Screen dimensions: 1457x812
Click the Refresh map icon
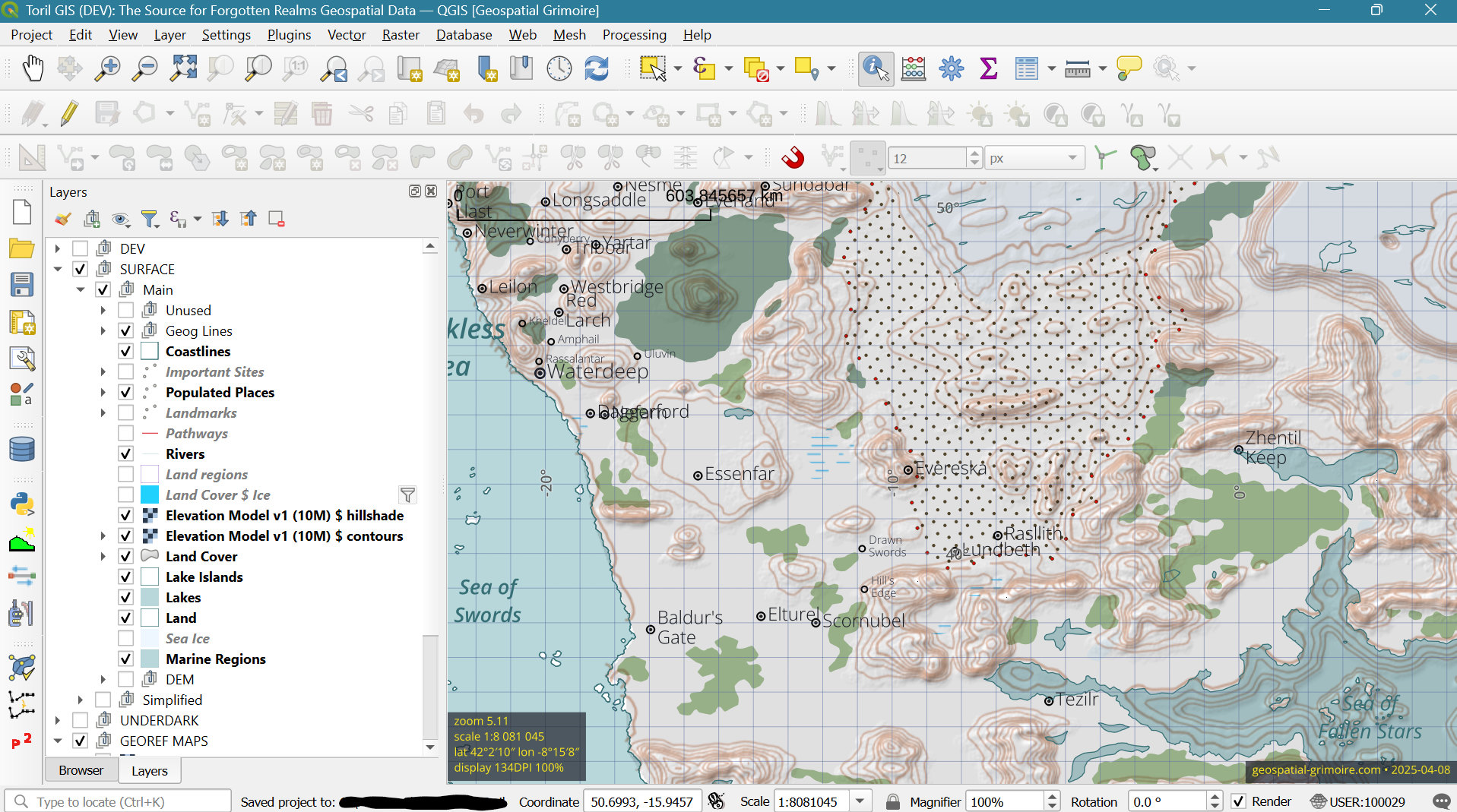(x=597, y=68)
